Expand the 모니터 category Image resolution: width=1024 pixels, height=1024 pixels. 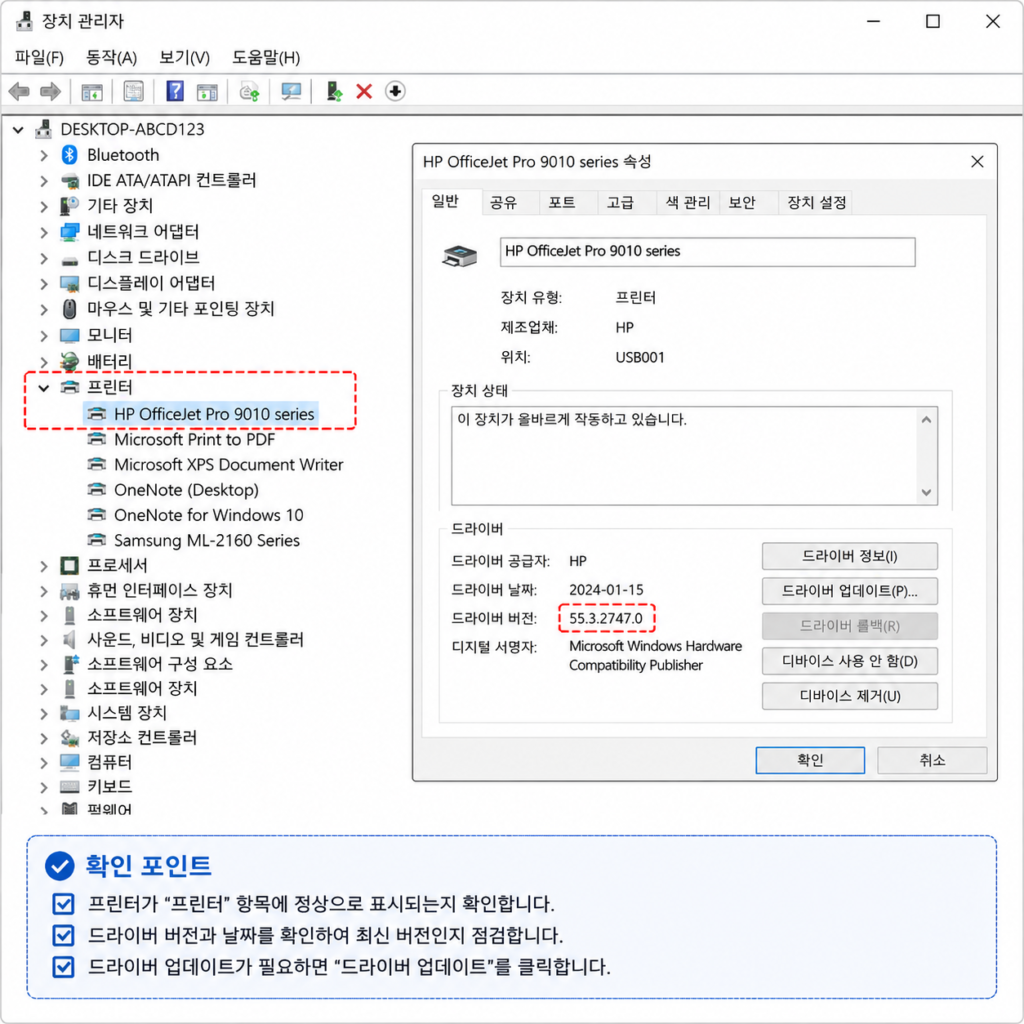[44, 336]
